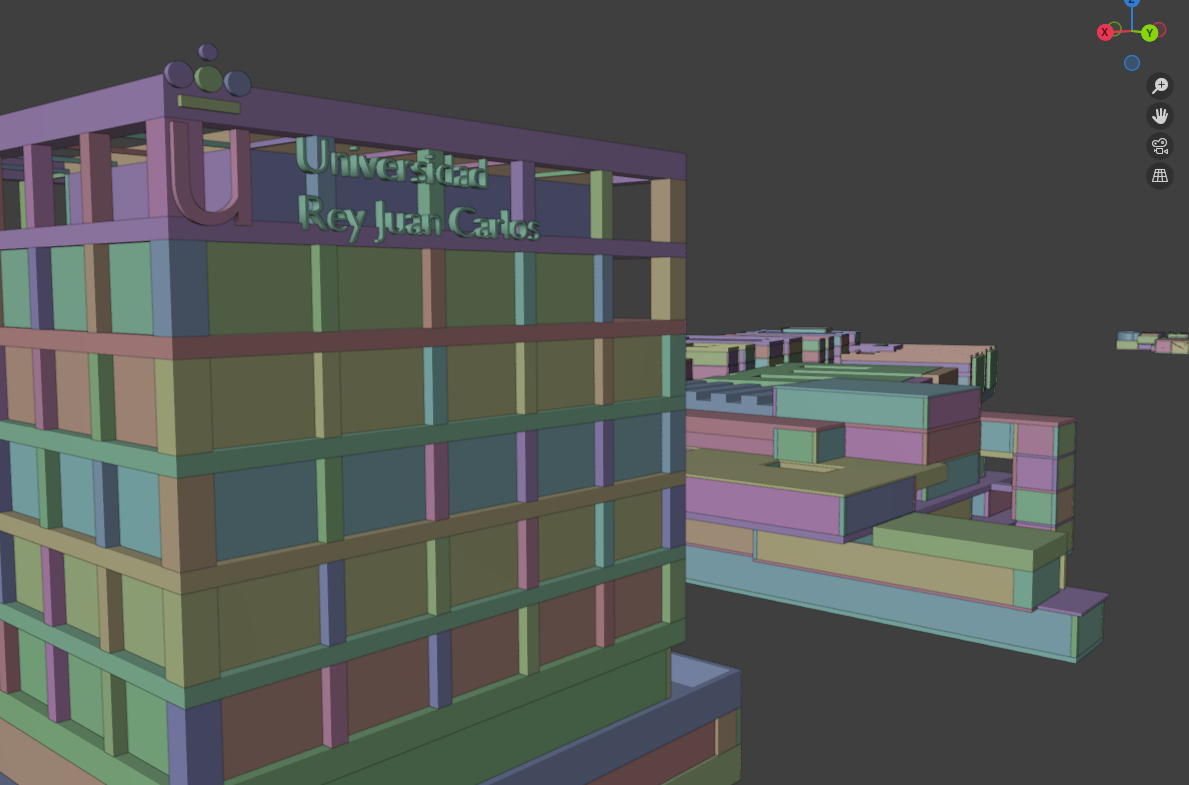This screenshot has width=1189, height=785.
Task: Snap view to red X axis
Action: tap(1105, 32)
